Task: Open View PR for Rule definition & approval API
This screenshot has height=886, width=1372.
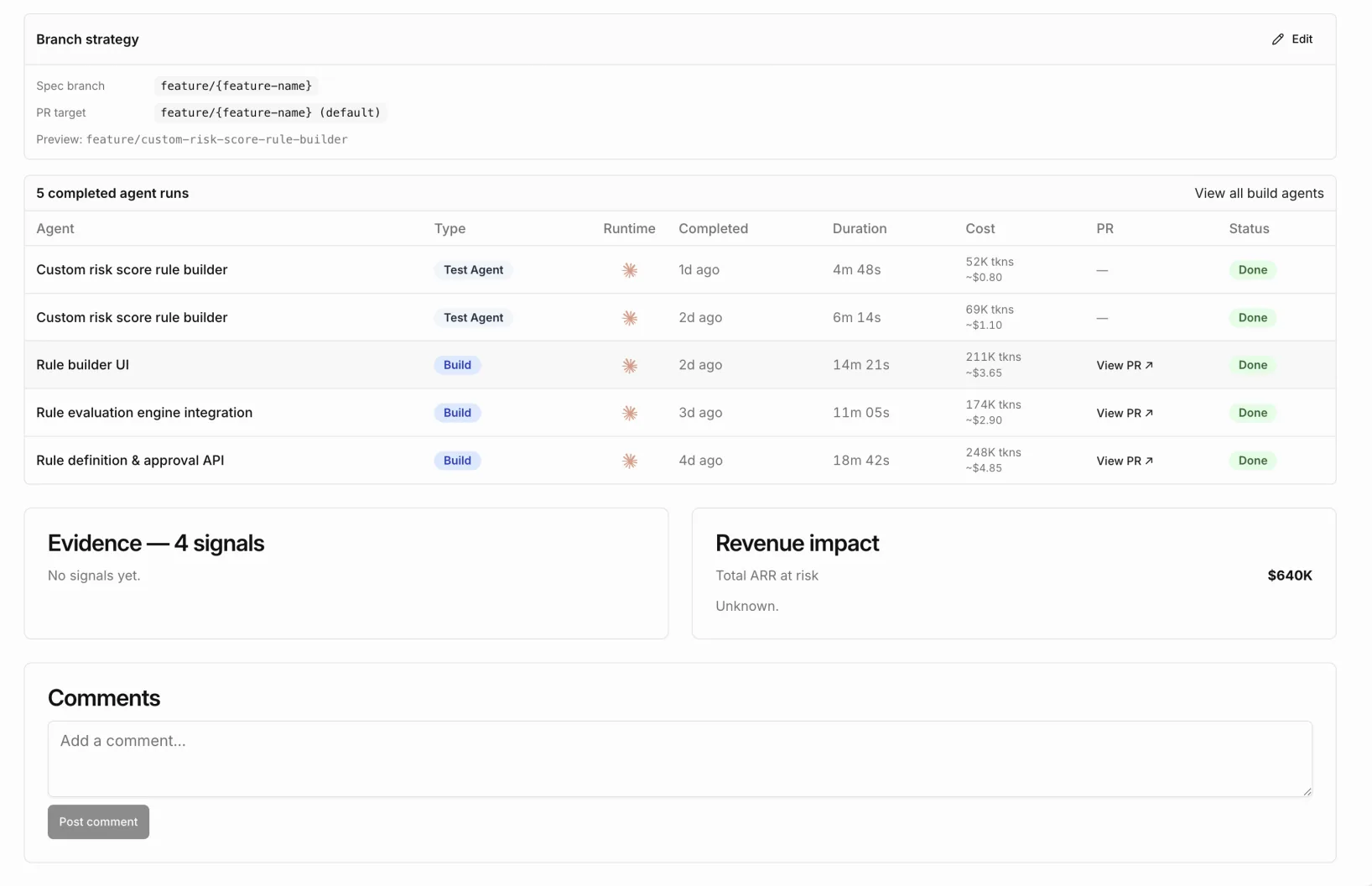Action: (x=1125, y=461)
